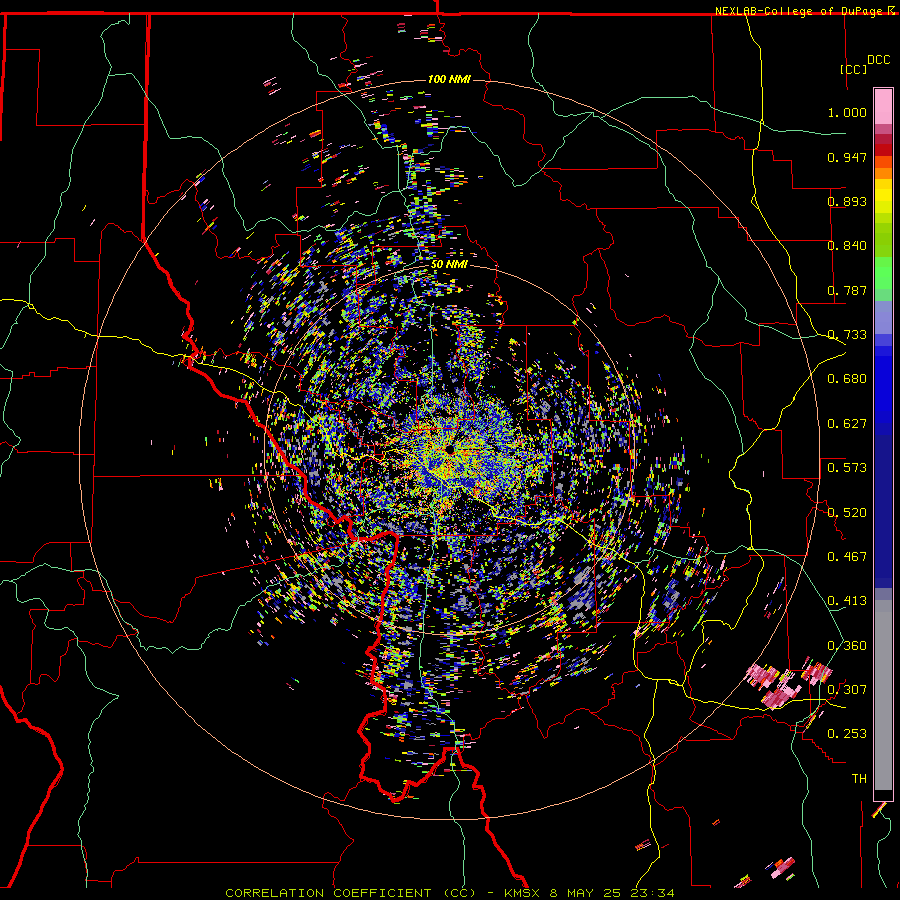Select the 1.000 scale value
The width and height of the screenshot is (900, 900).
847,112
